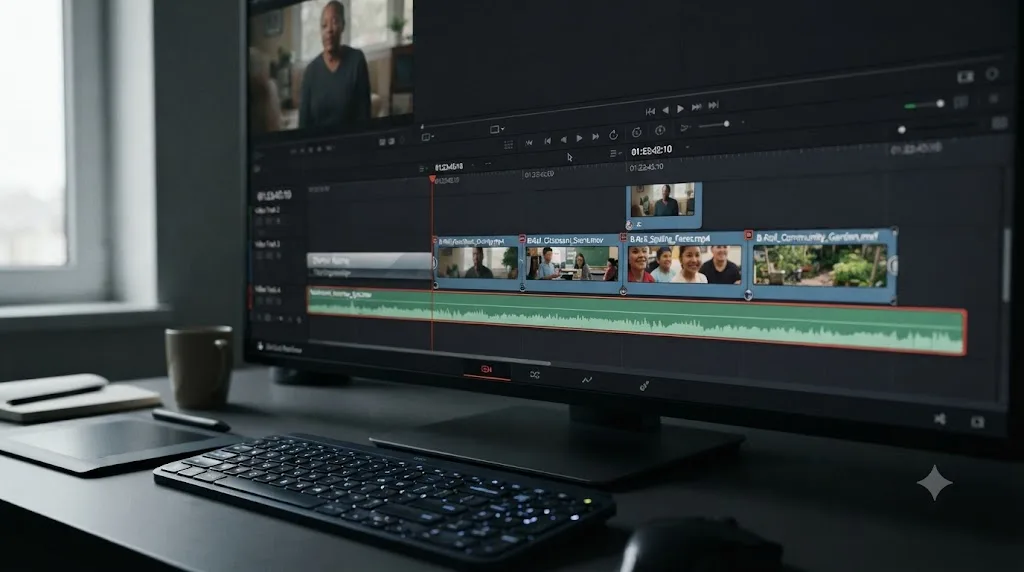Click the interview preview in source viewer
The height and width of the screenshot is (572, 1024).
[x=332, y=64]
